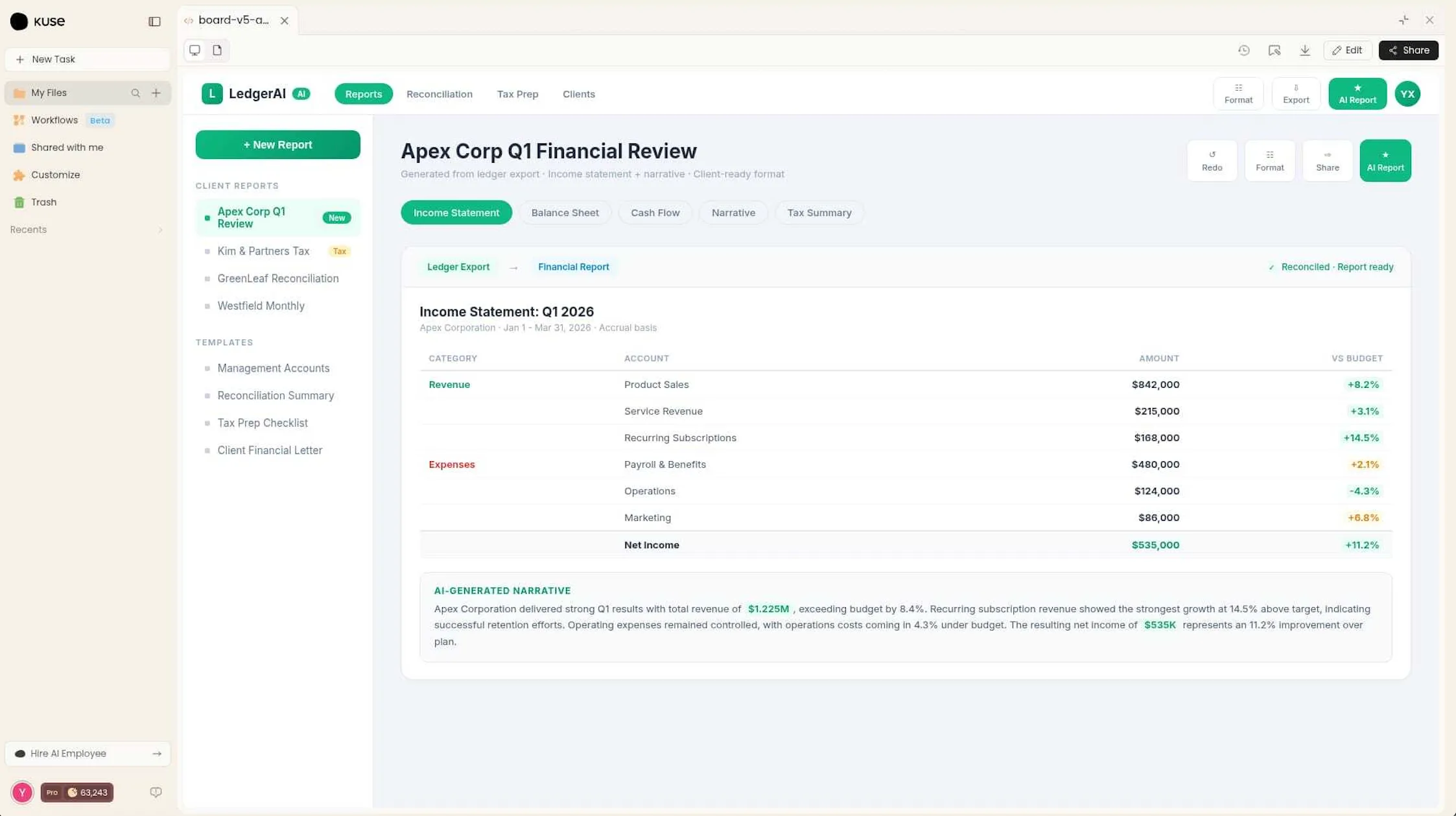Open the Customize section
The height and width of the screenshot is (816, 1456).
tap(88, 174)
